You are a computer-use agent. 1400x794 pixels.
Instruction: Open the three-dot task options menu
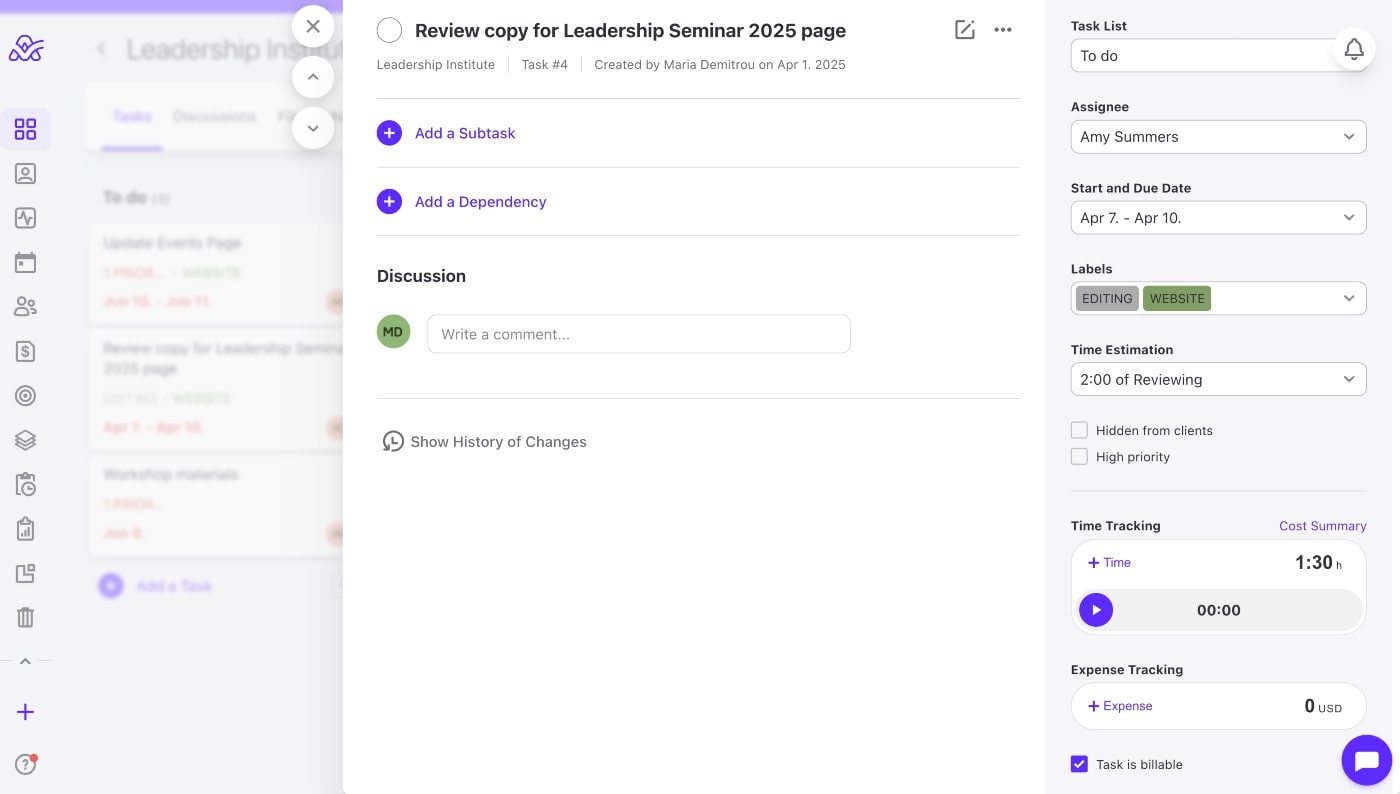(1003, 30)
